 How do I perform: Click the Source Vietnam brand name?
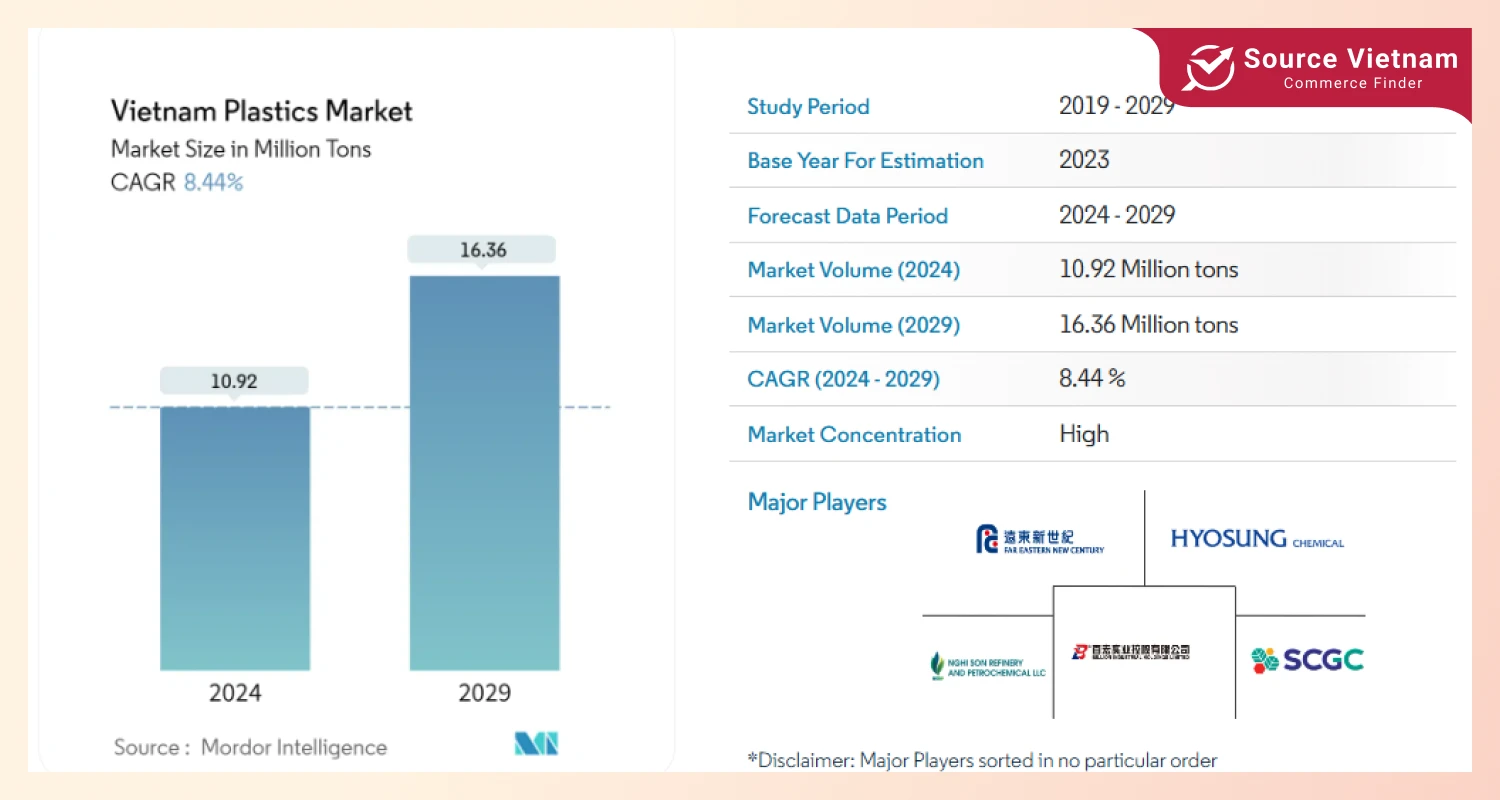(1351, 59)
